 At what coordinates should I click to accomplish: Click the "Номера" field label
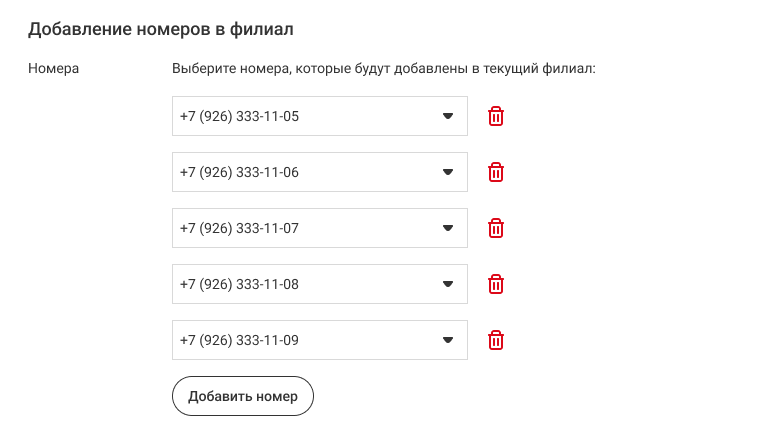tap(54, 69)
